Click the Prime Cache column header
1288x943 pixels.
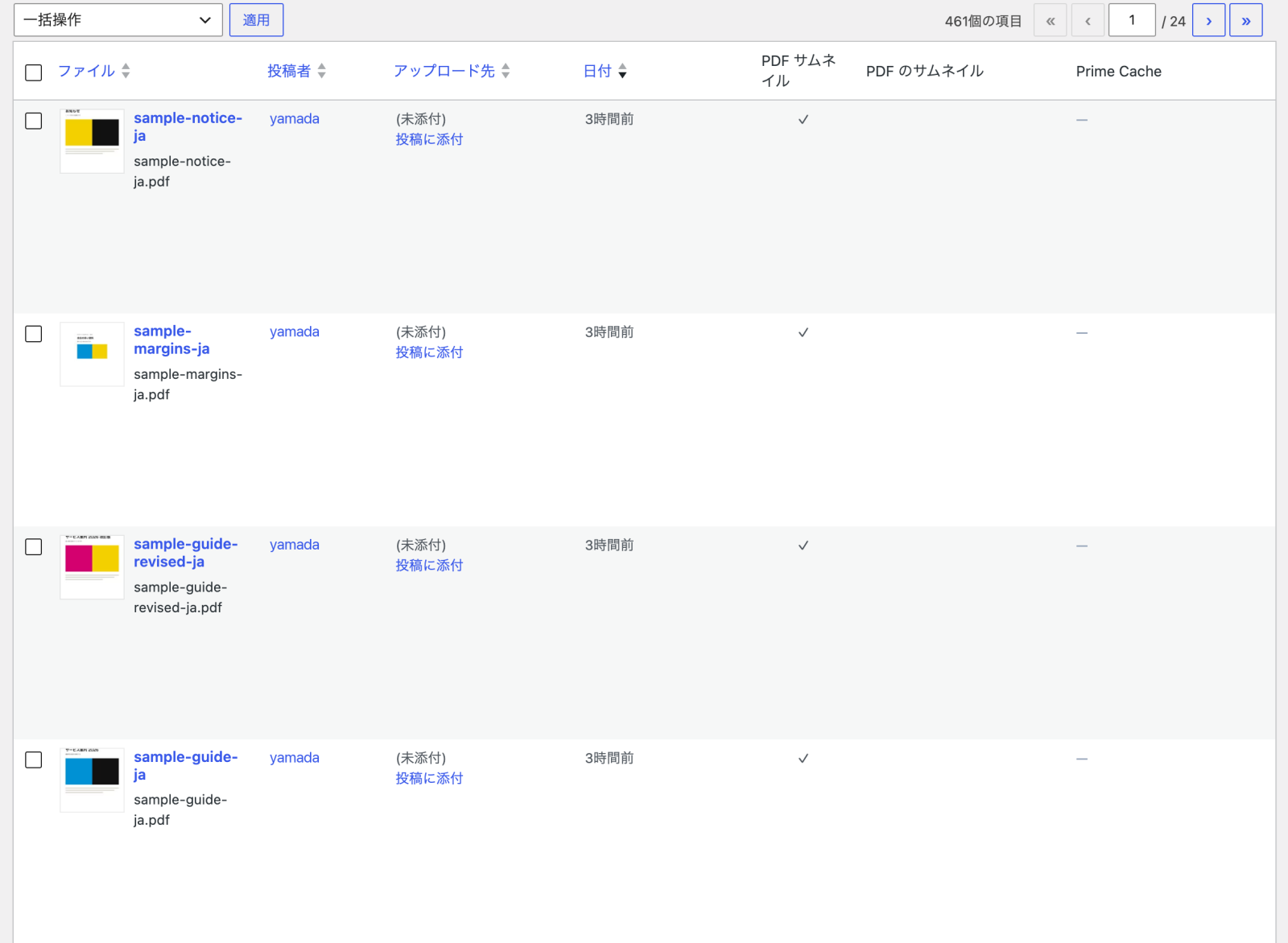coord(1119,72)
